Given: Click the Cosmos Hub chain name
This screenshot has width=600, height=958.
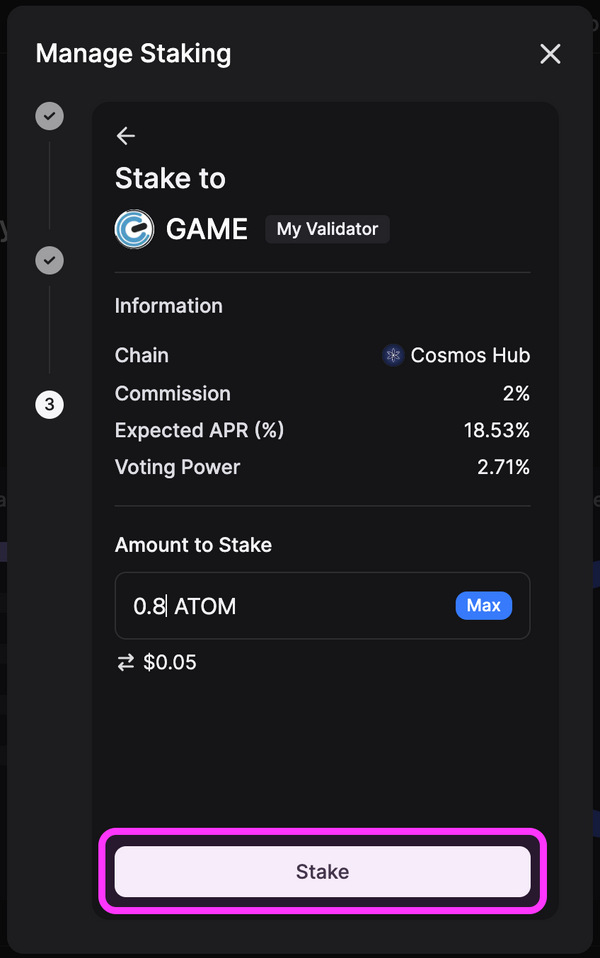Looking at the screenshot, I should [470, 355].
